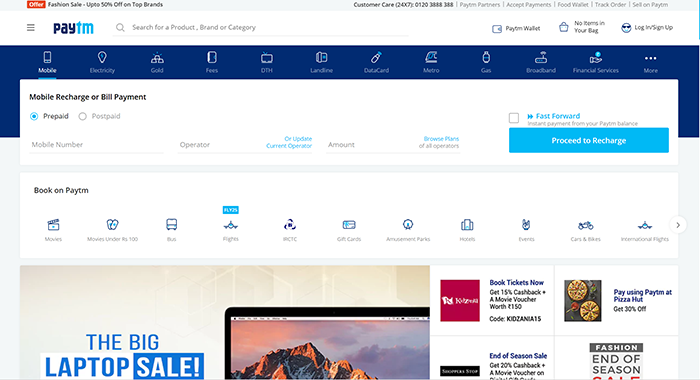Expand the More categories menu

650,63
